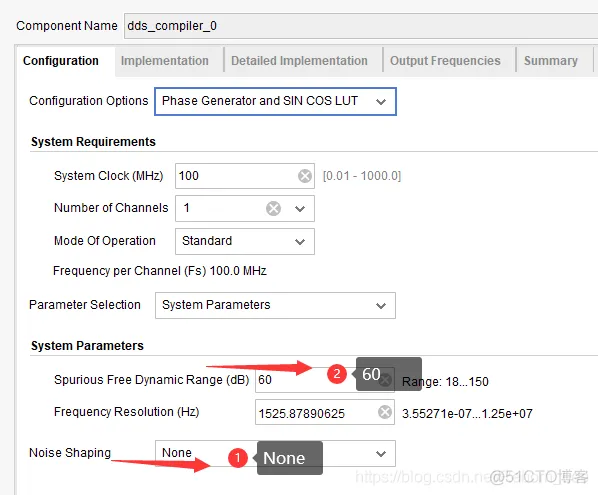Viewport: 598px width, 495px height.
Task: Switch to the Summary tab
Action: (551, 61)
